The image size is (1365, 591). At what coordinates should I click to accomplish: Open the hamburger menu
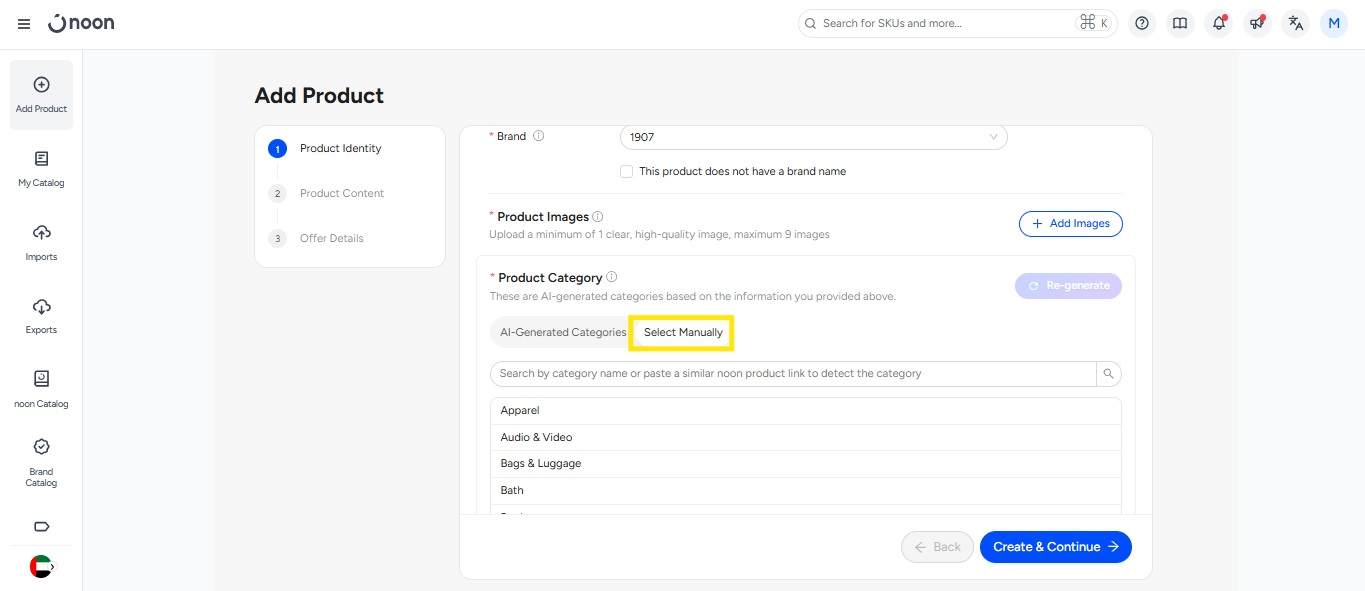24,24
